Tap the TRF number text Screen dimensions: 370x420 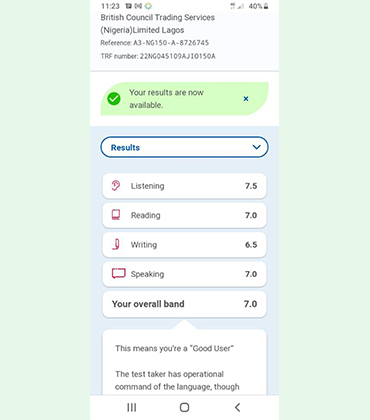pos(158,56)
